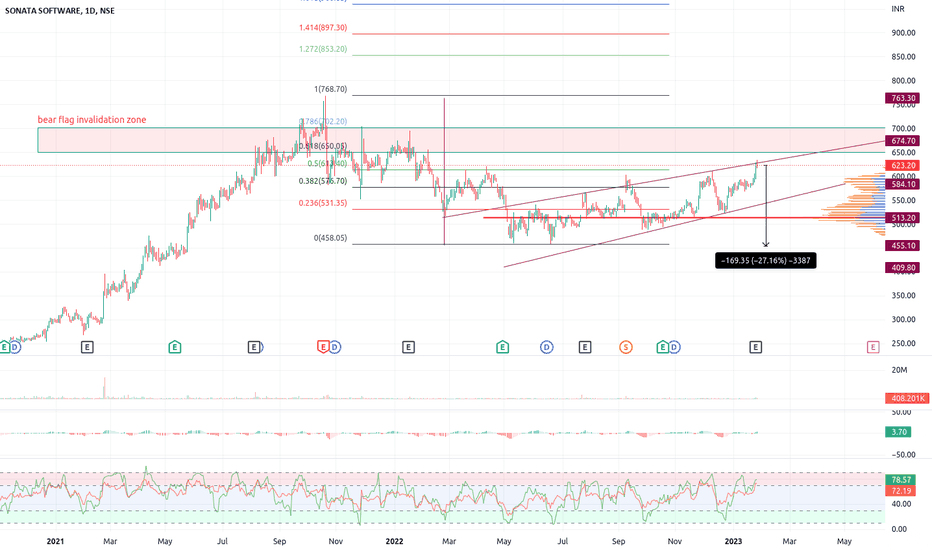
Task: Click the 2021 label on time axis
Action: click(x=55, y=541)
